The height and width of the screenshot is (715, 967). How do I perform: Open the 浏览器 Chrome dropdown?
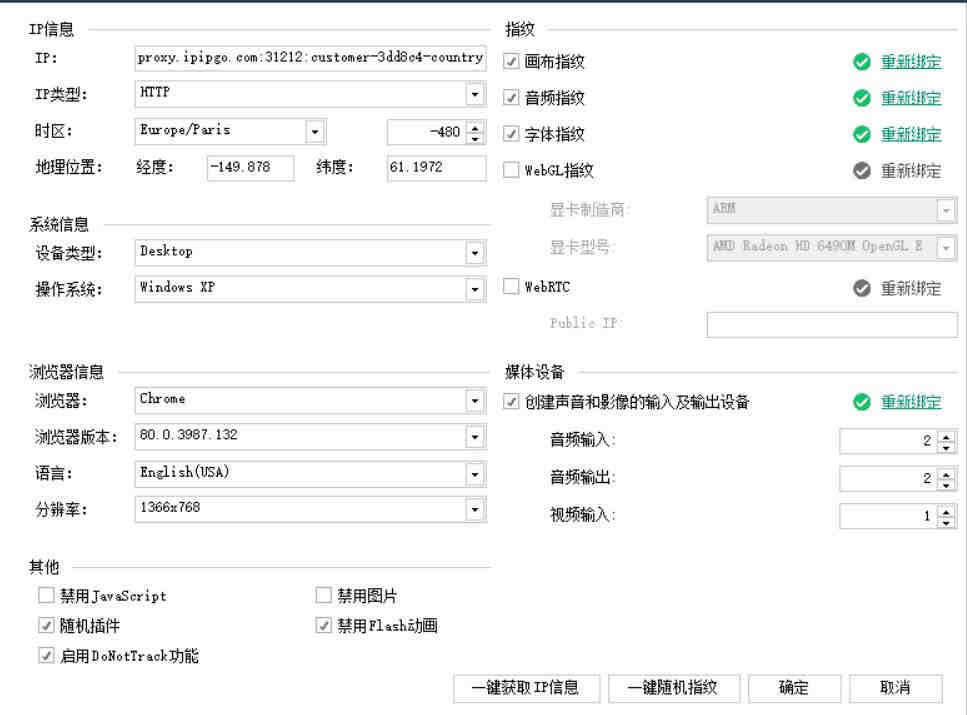tap(475, 401)
